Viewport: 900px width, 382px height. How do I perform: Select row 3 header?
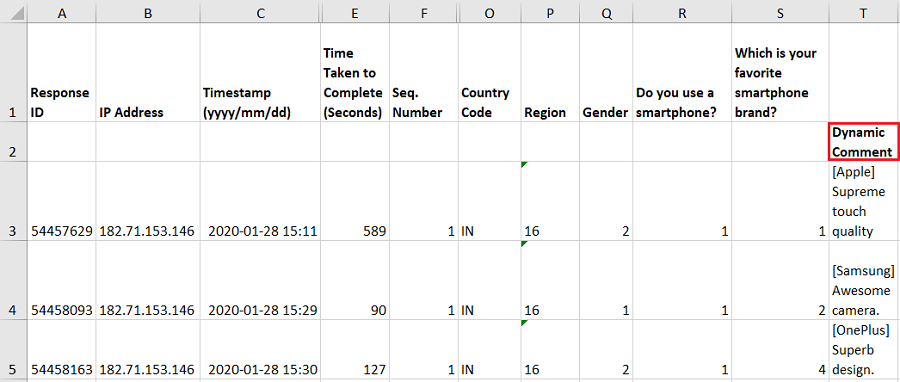(x=14, y=201)
